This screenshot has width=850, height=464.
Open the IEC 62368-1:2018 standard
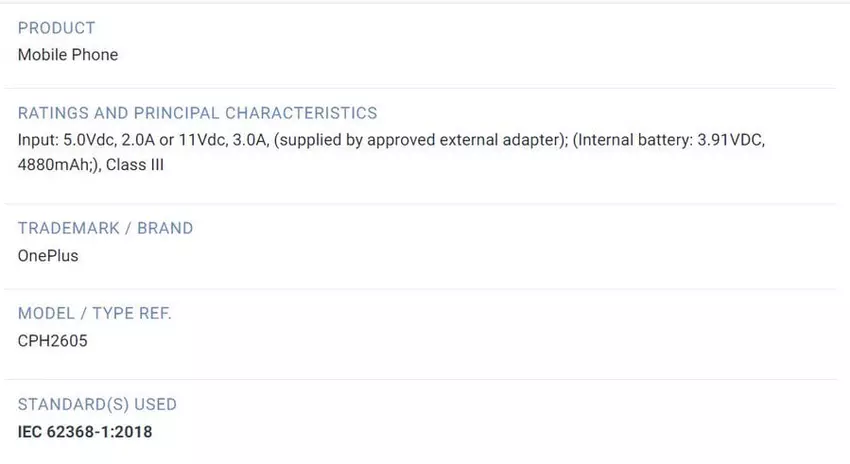pyautogui.click(x=85, y=432)
